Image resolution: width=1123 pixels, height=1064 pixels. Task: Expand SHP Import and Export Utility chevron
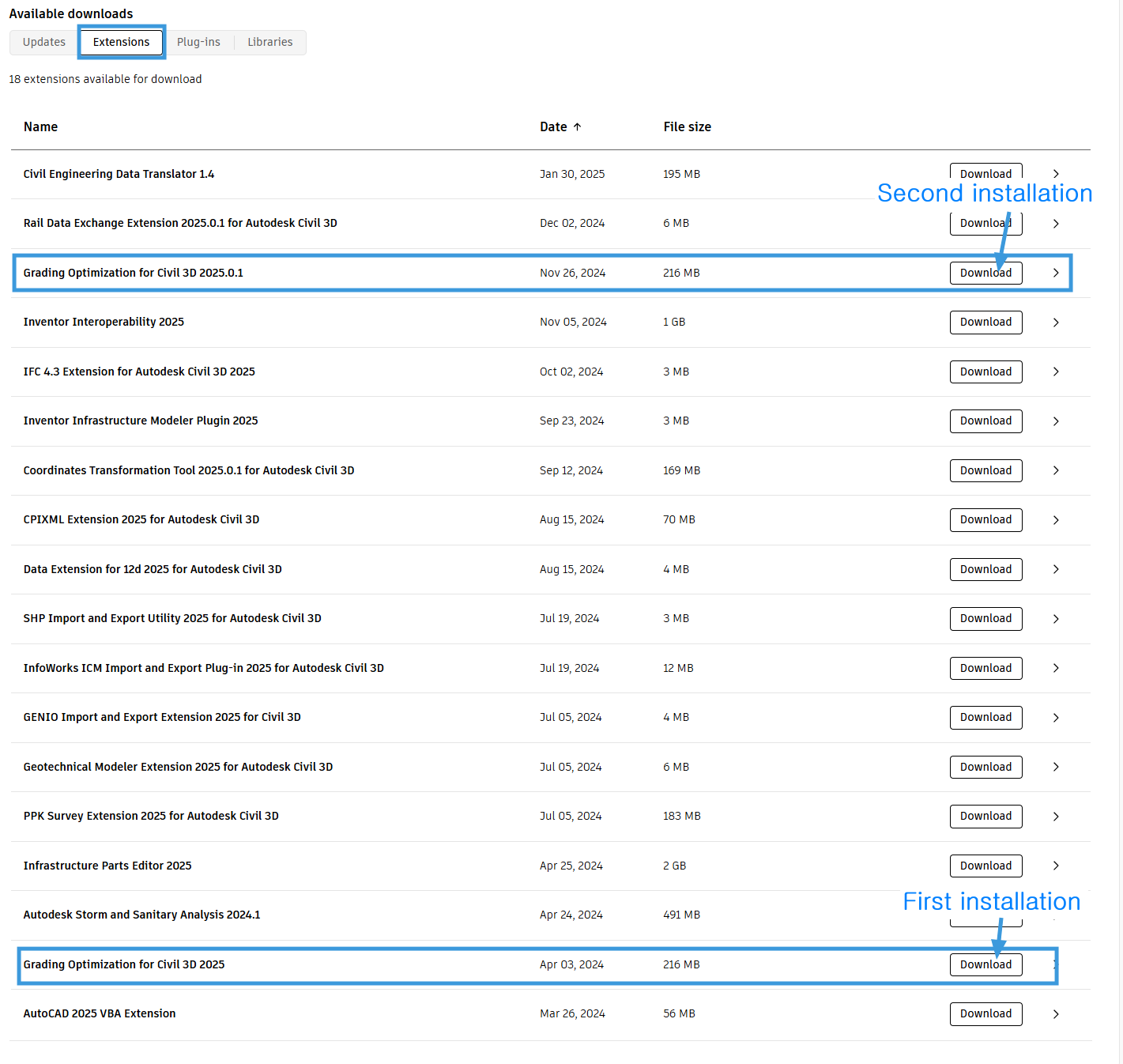coord(1056,619)
